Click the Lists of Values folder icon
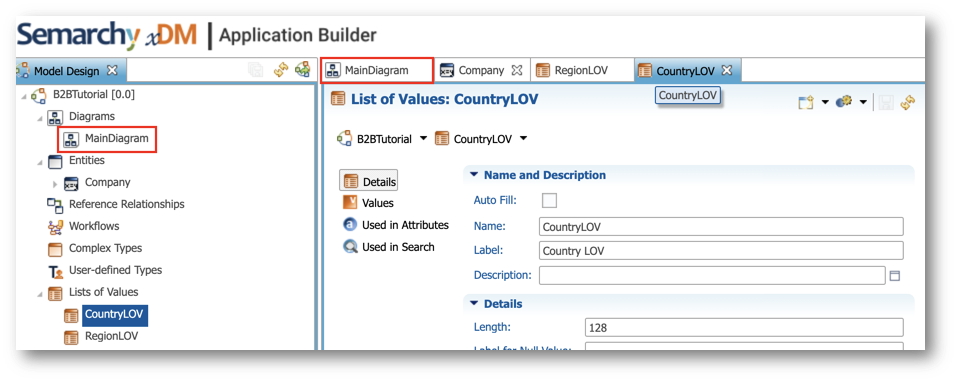The image size is (956, 381). [x=55, y=293]
